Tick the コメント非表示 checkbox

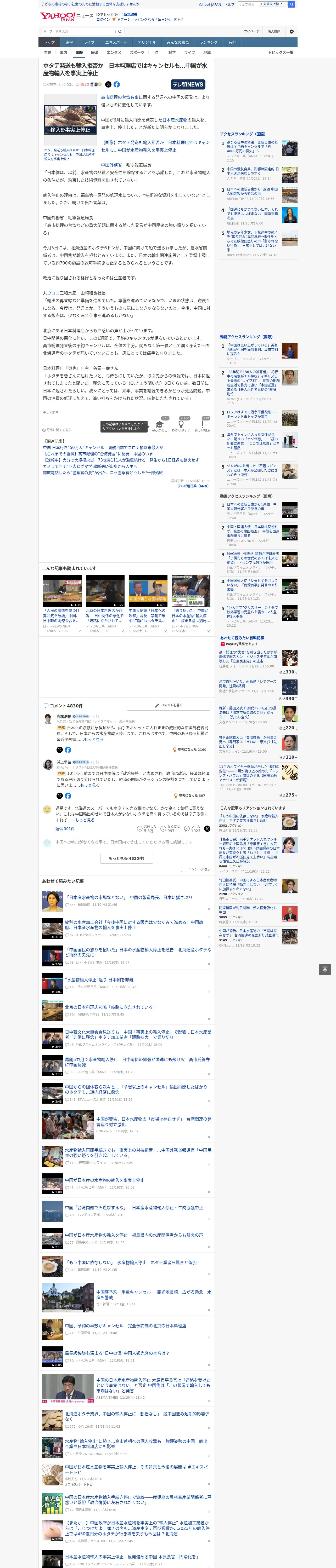pos(183,869)
